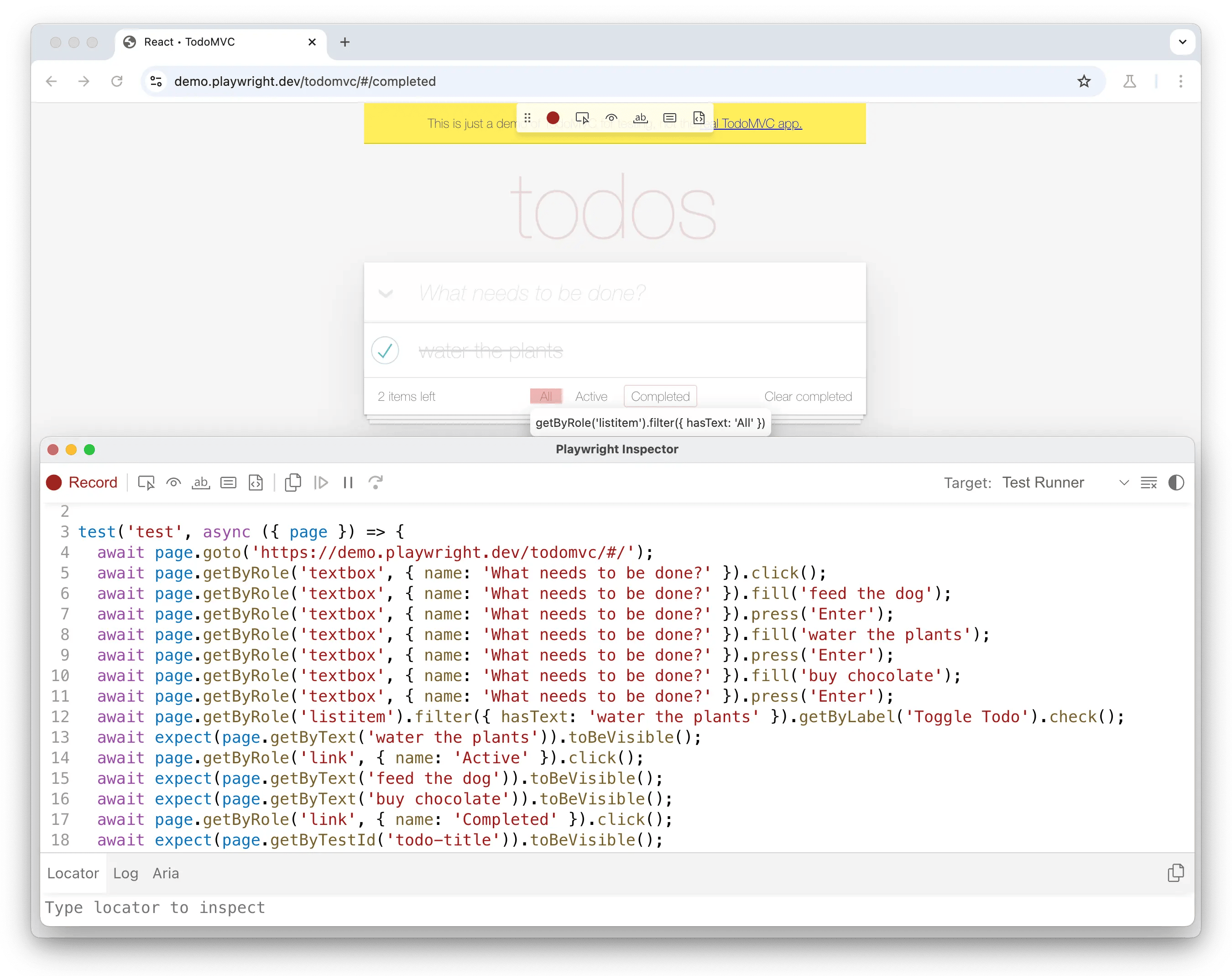This screenshot has width=1232, height=976.
Task: Click the Pick locator icon in Inspector toolbar
Action: click(146, 483)
